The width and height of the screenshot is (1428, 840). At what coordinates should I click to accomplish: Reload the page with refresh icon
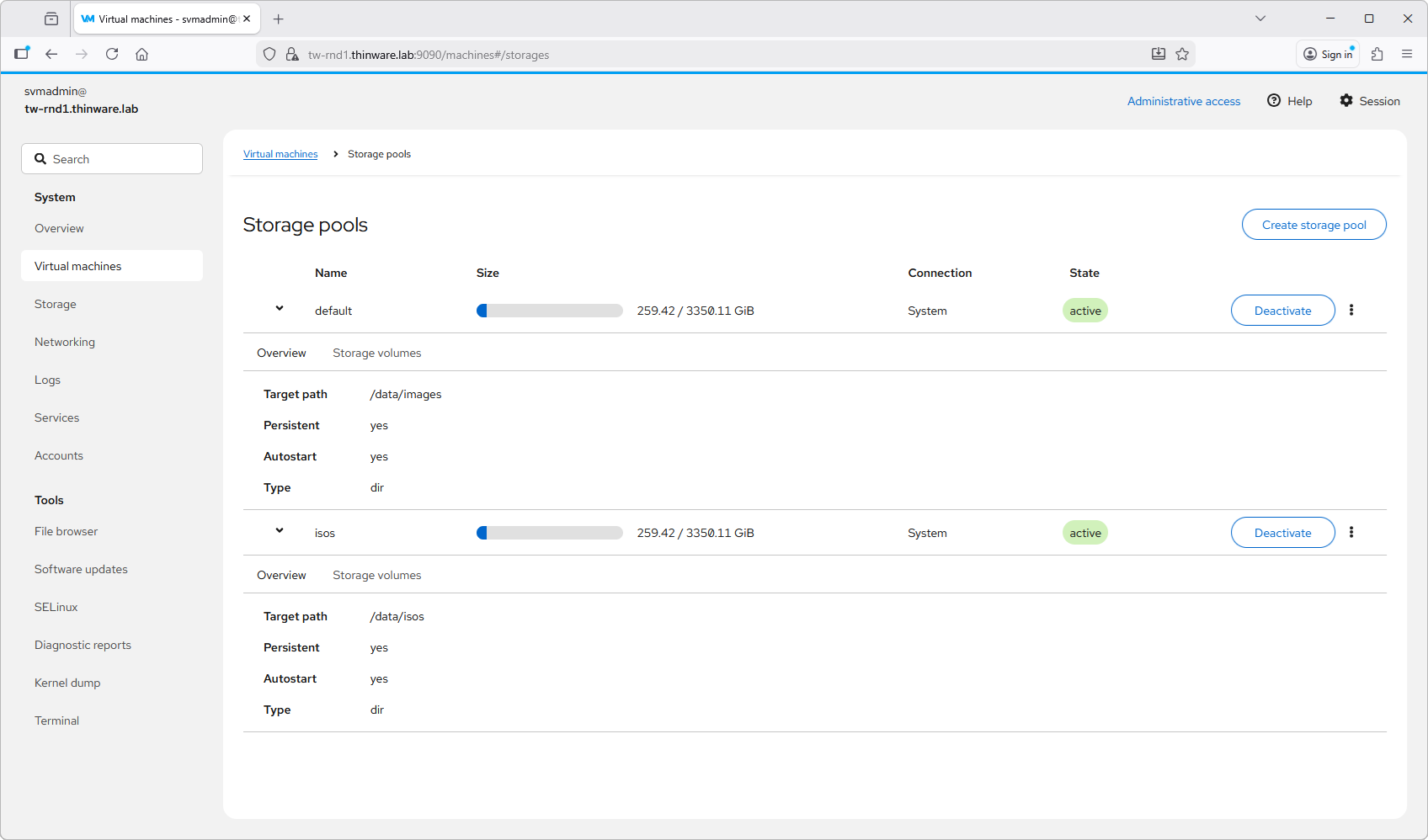tap(112, 54)
